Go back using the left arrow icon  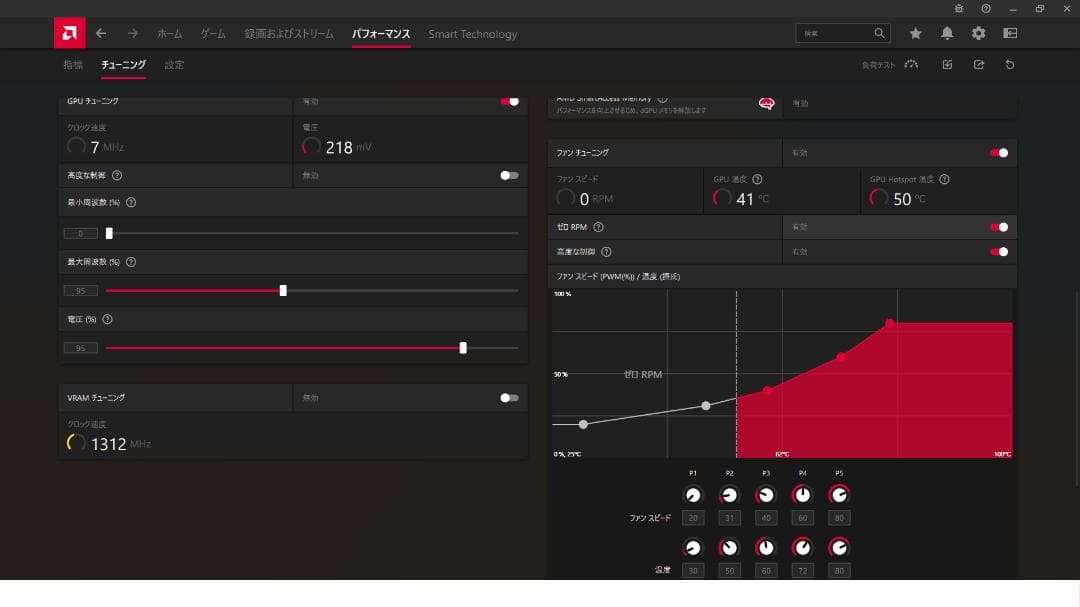tap(101, 33)
